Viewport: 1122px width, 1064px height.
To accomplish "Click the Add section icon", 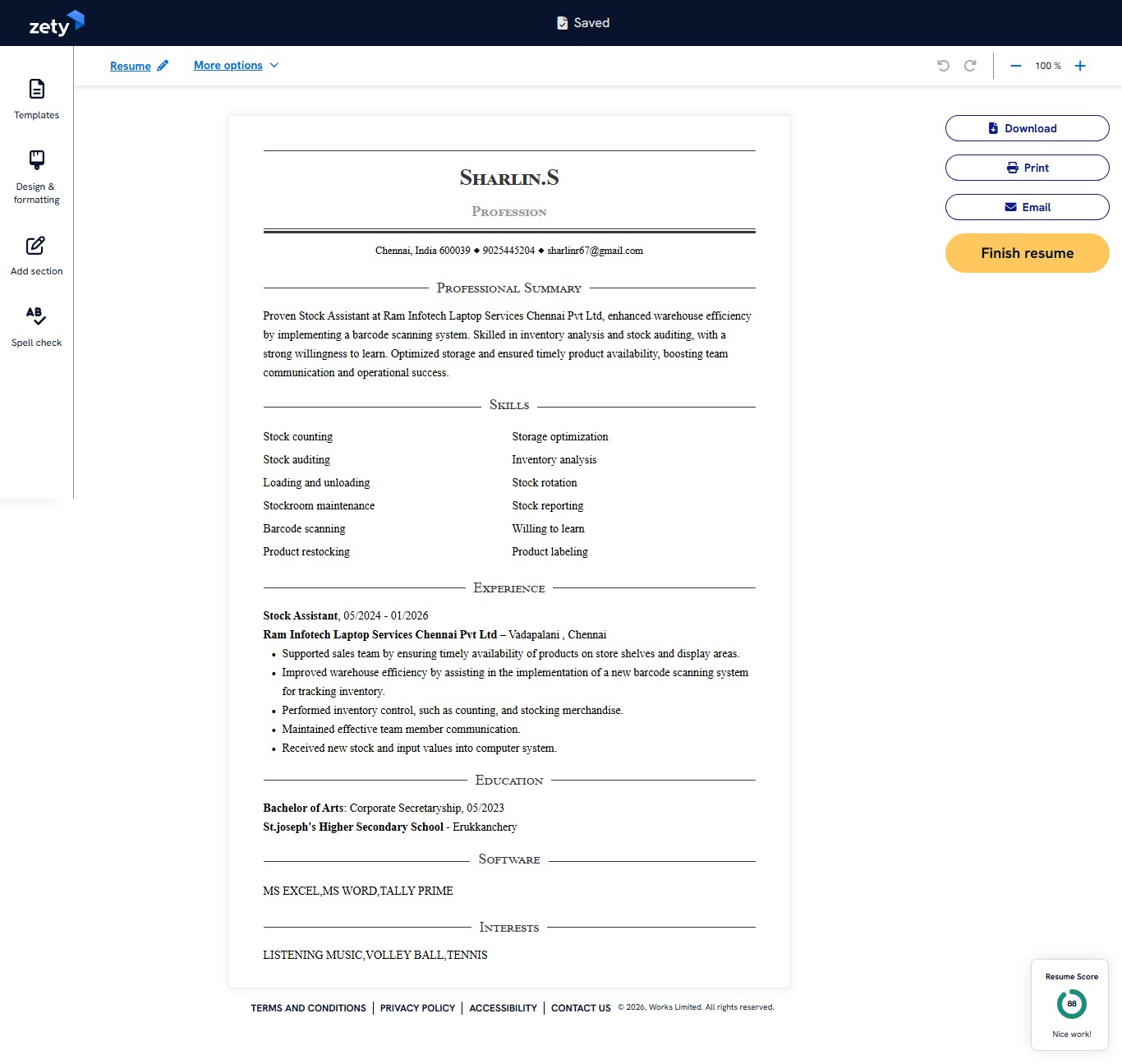I will coord(36,246).
